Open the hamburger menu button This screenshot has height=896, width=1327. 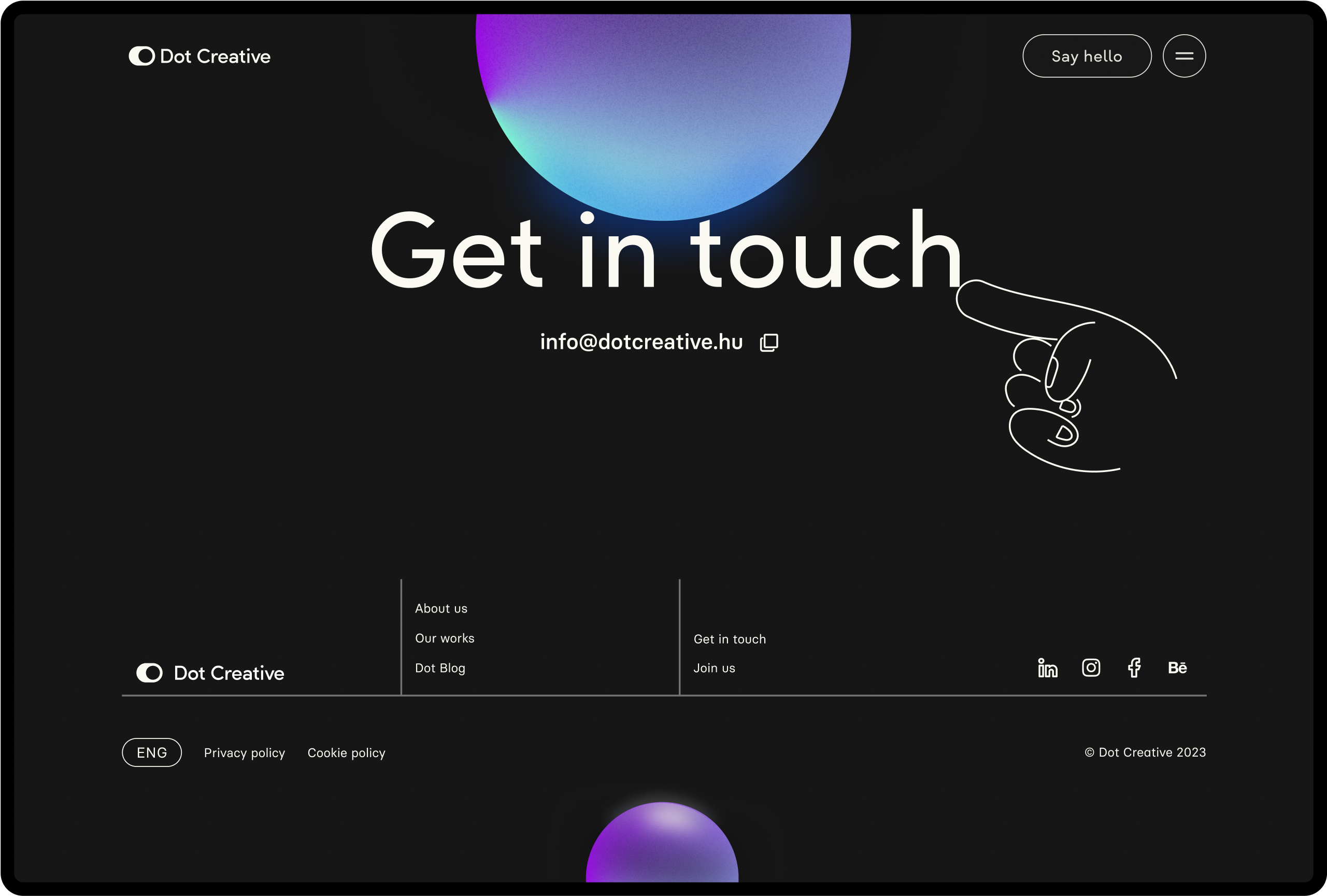click(x=1185, y=56)
